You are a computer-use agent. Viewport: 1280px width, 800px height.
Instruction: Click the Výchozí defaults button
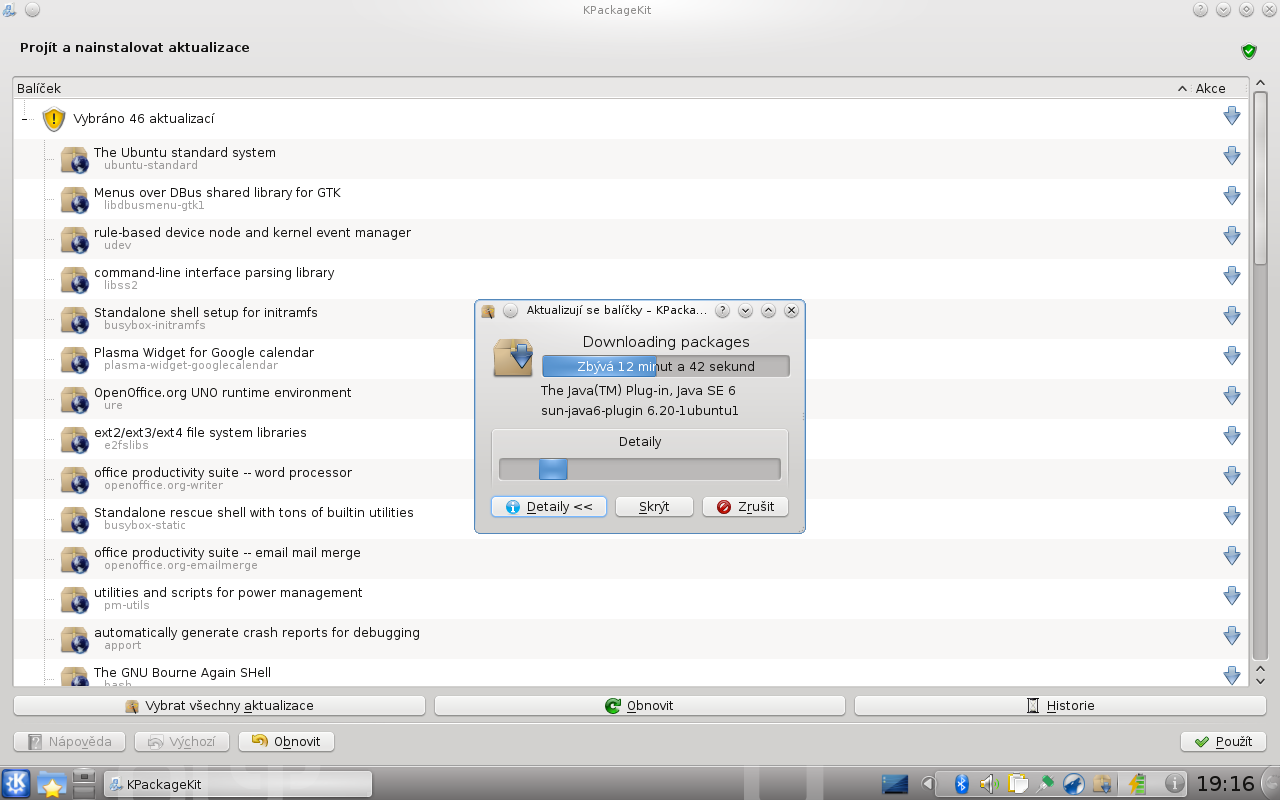click(182, 742)
